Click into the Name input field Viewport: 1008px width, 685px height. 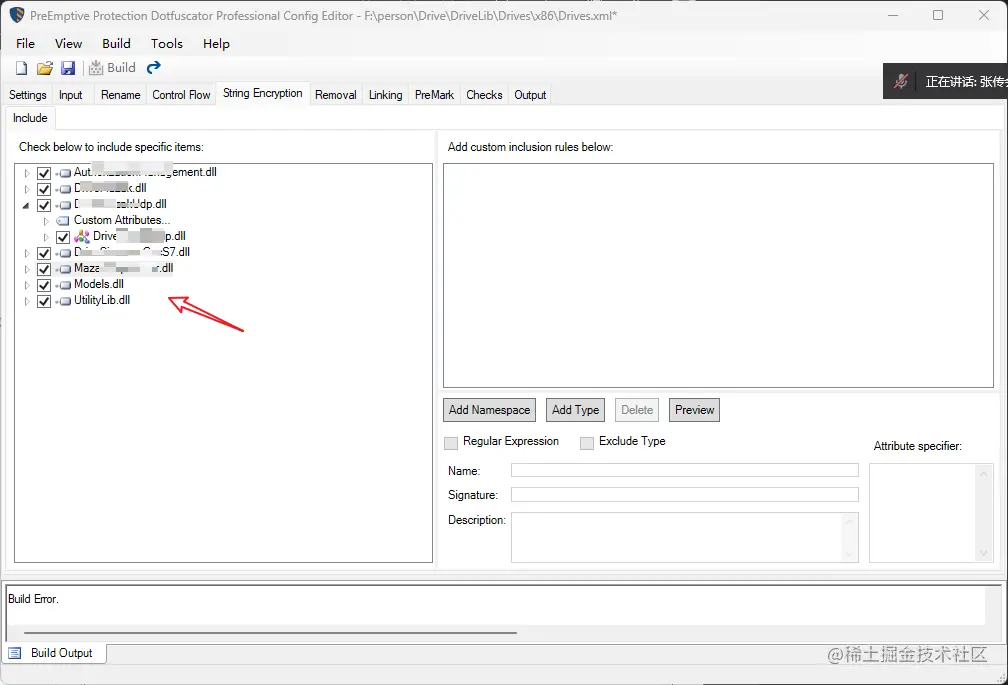685,470
